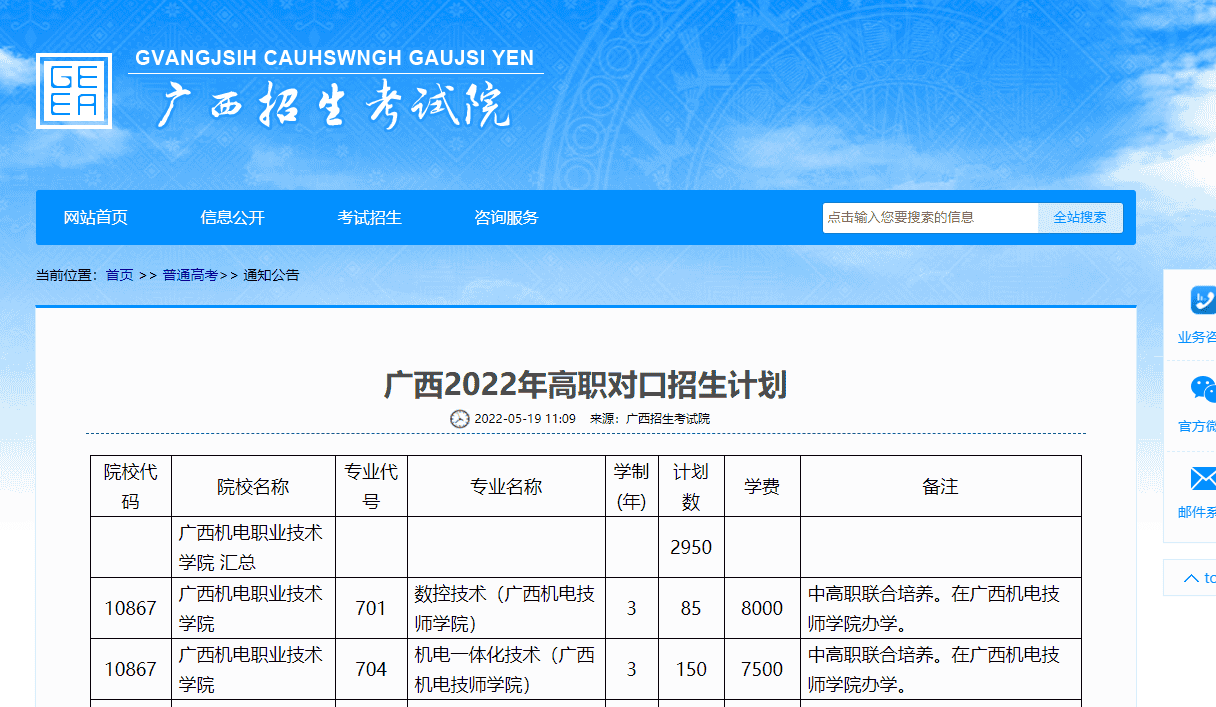
Task: Click the tuition cell 8000
Action: tap(762, 608)
